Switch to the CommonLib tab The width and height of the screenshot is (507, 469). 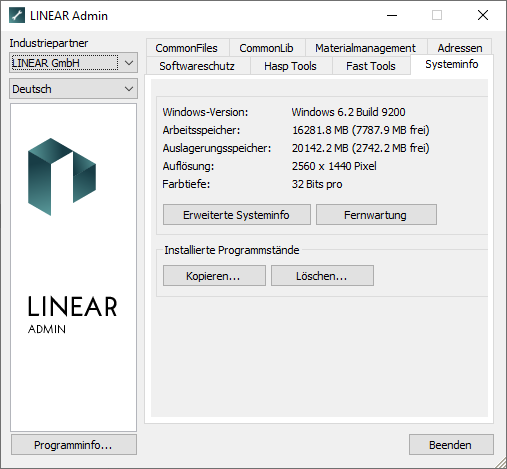[x=266, y=48]
